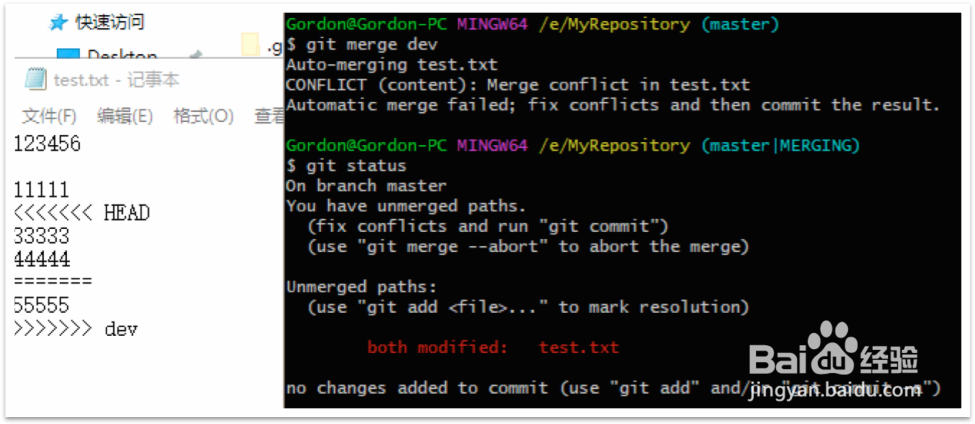Click the pin icon beside Desktop
The image size is (975, 424).
pos(196,55)
